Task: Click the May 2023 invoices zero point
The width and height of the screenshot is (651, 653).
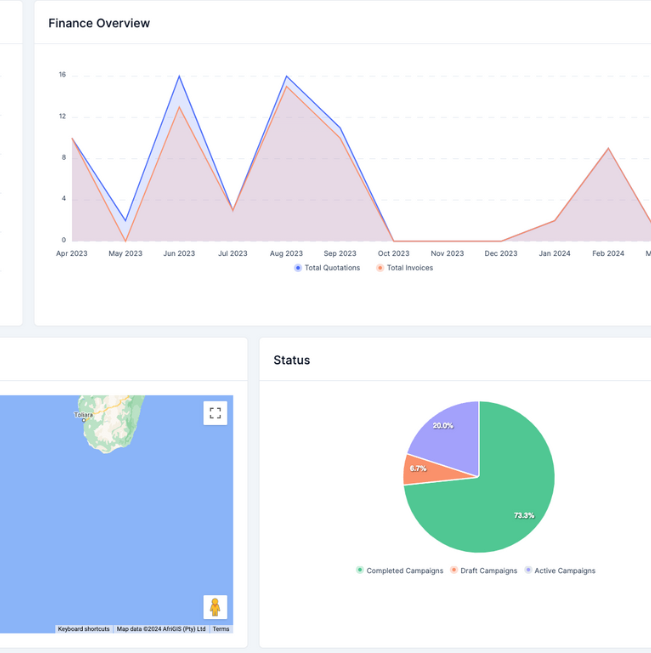Action: click(125, 240)
